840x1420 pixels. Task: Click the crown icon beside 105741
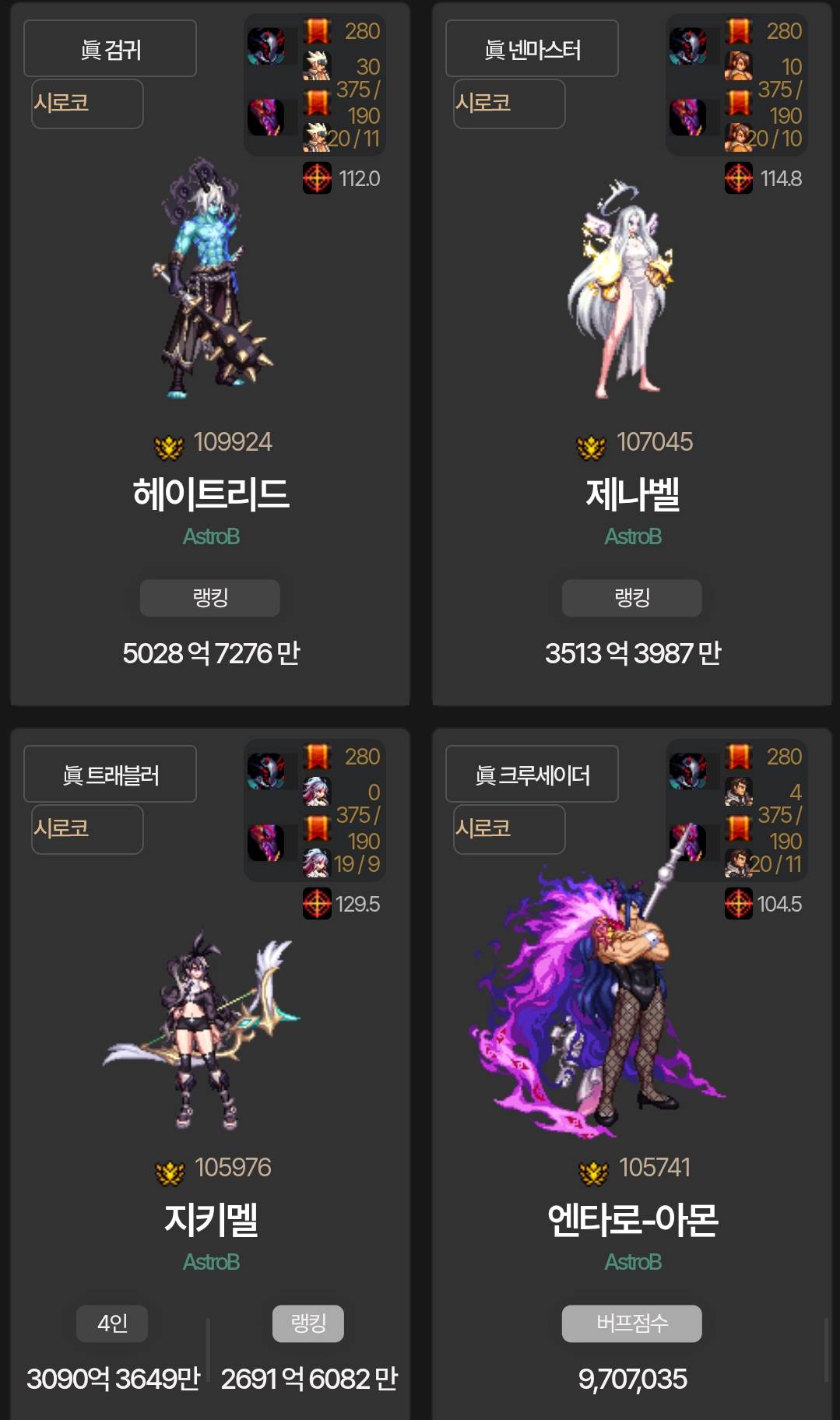click(593, 1172)
